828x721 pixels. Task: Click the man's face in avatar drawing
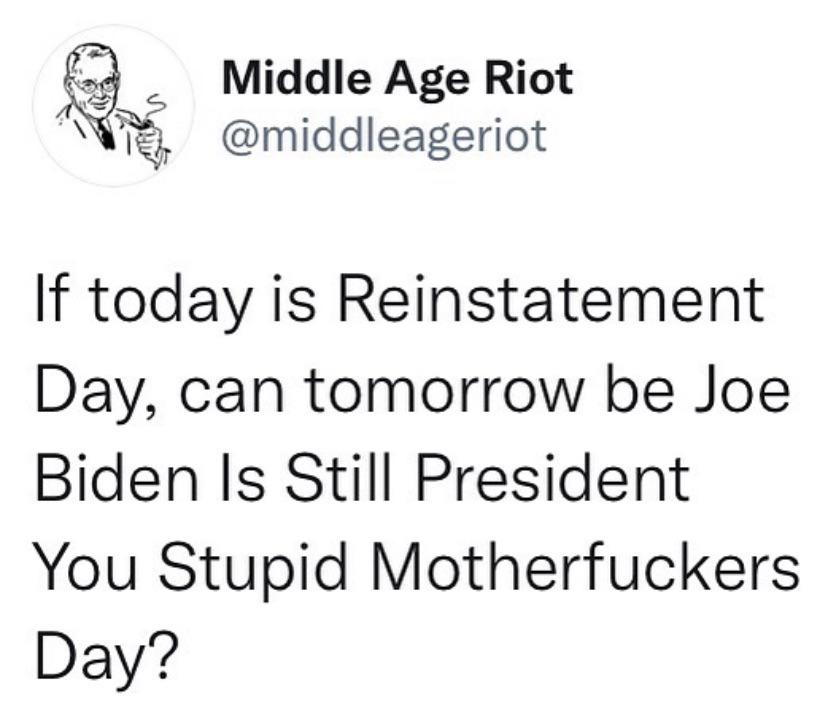coord(95,87)
